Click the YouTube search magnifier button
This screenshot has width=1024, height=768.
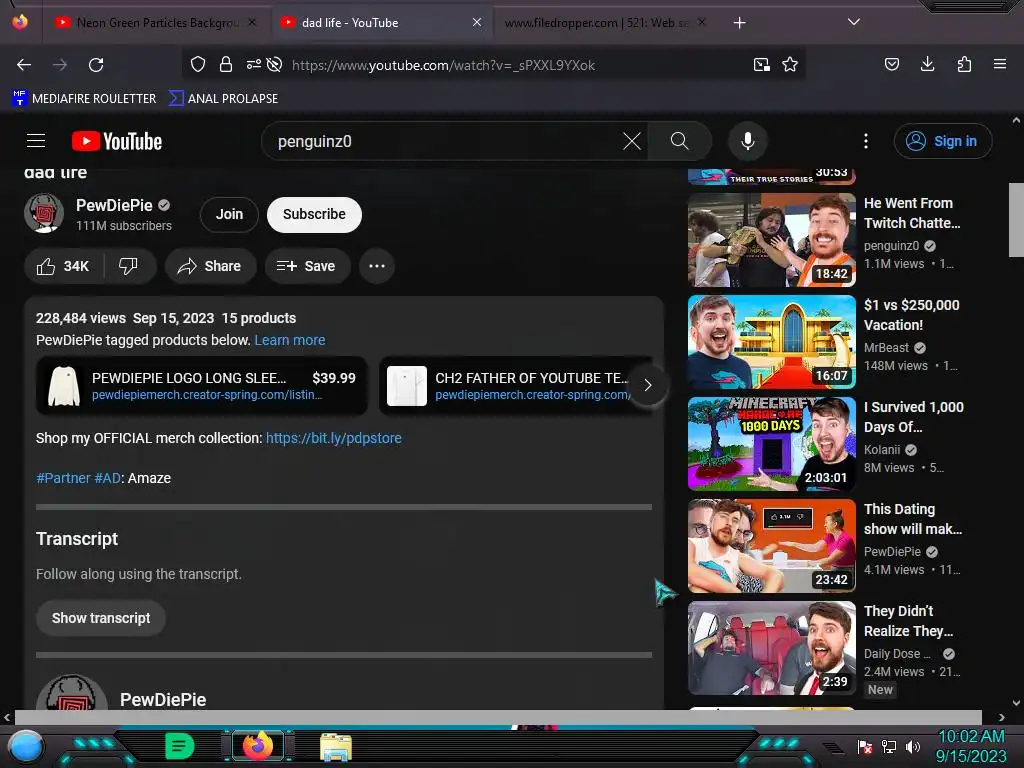pos(680,141)
